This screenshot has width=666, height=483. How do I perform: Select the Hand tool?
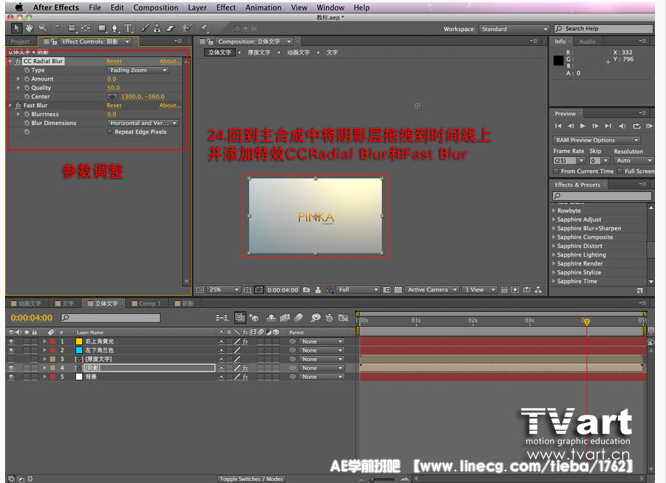point(29,28)
